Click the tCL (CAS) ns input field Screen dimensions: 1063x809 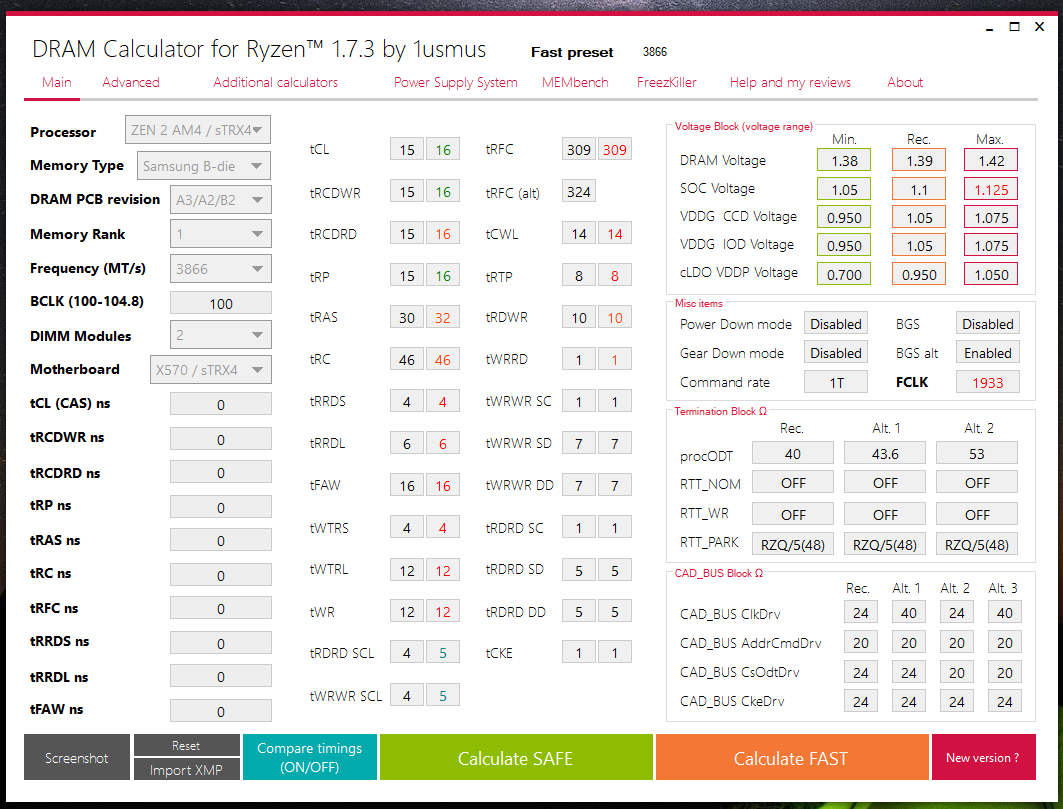coord(220,404)
